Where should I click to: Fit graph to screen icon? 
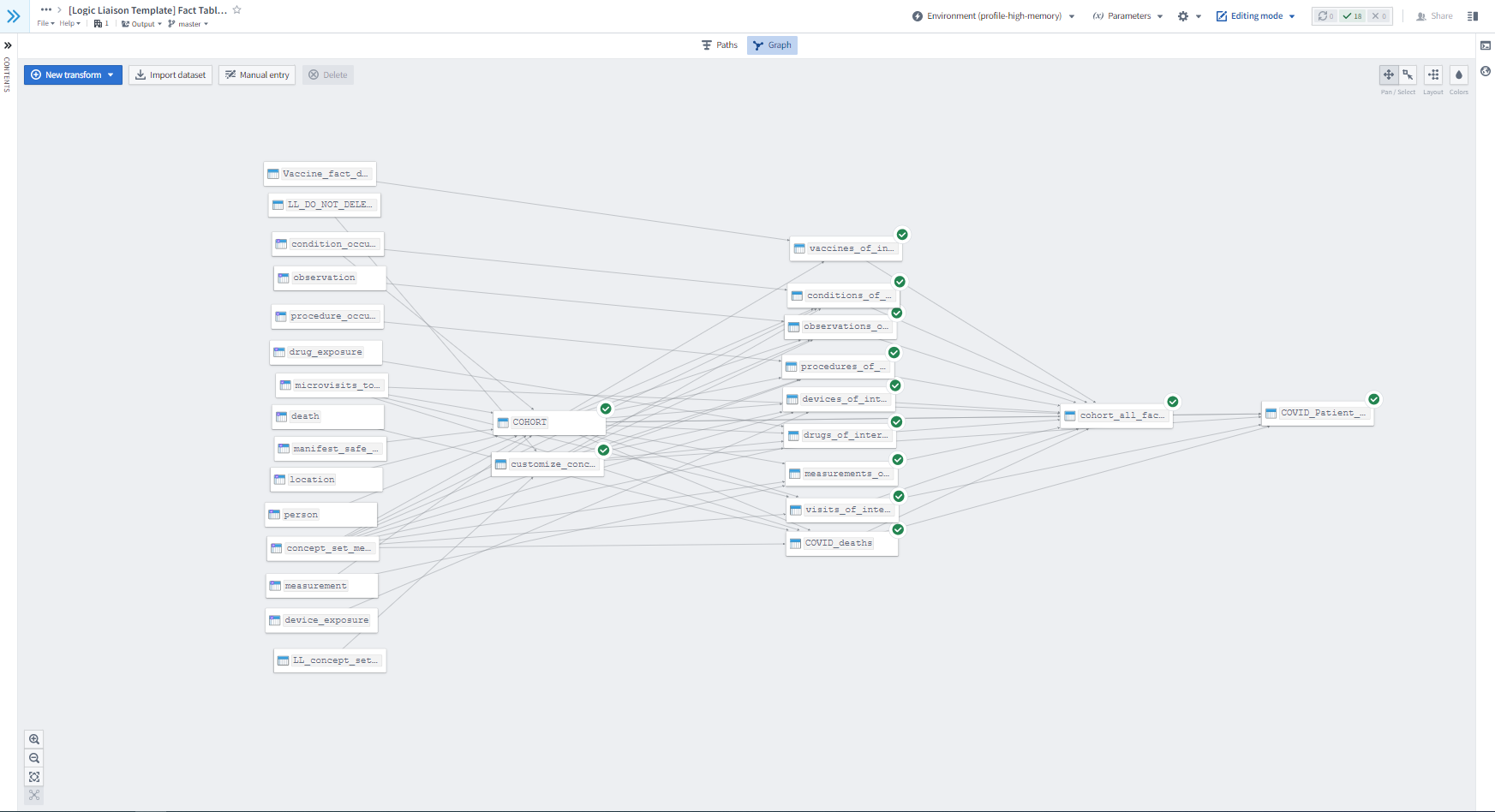click(34, 777)
